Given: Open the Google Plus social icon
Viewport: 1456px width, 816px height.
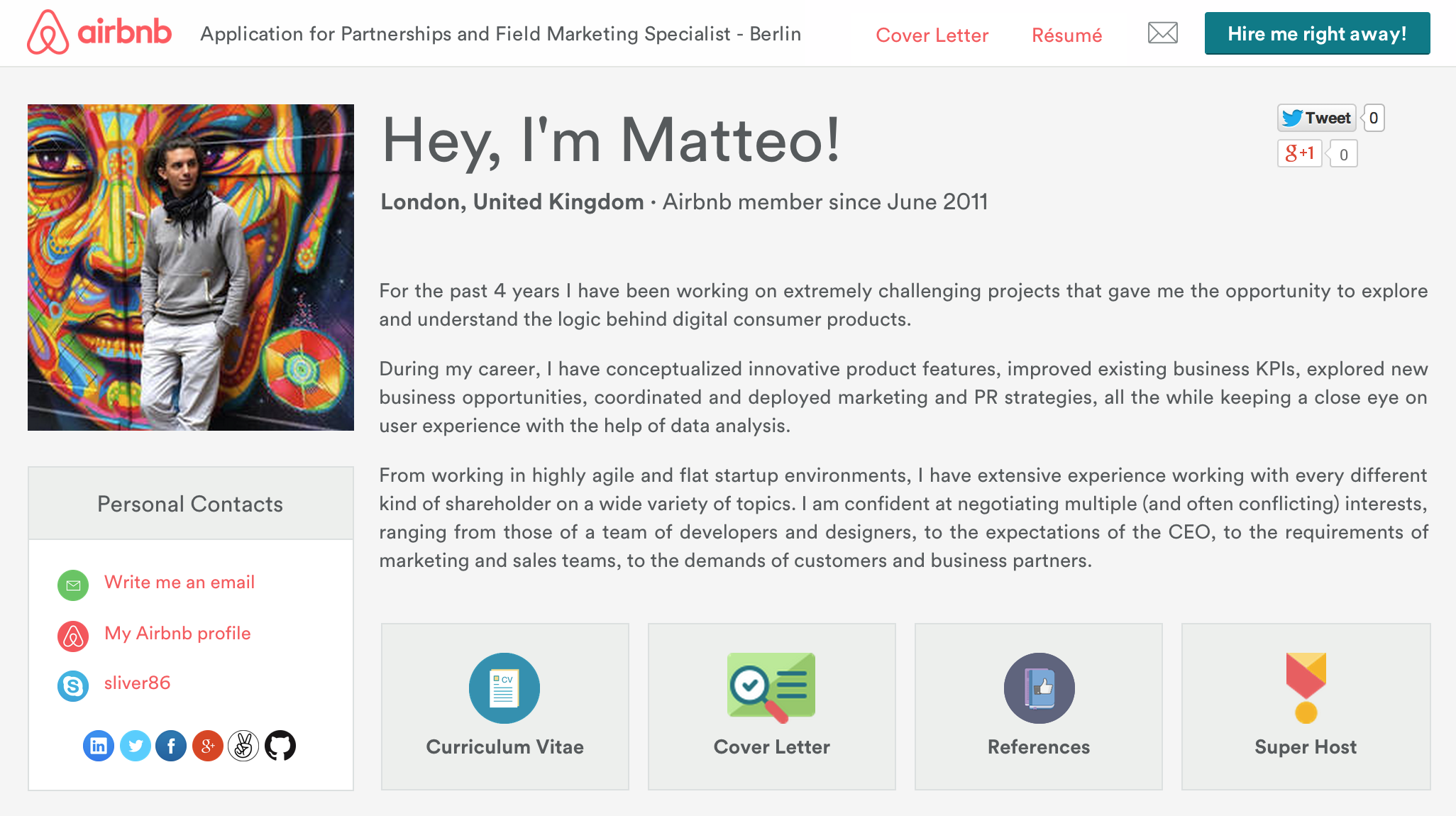Looking at the screenshot, I should point(207,746).
